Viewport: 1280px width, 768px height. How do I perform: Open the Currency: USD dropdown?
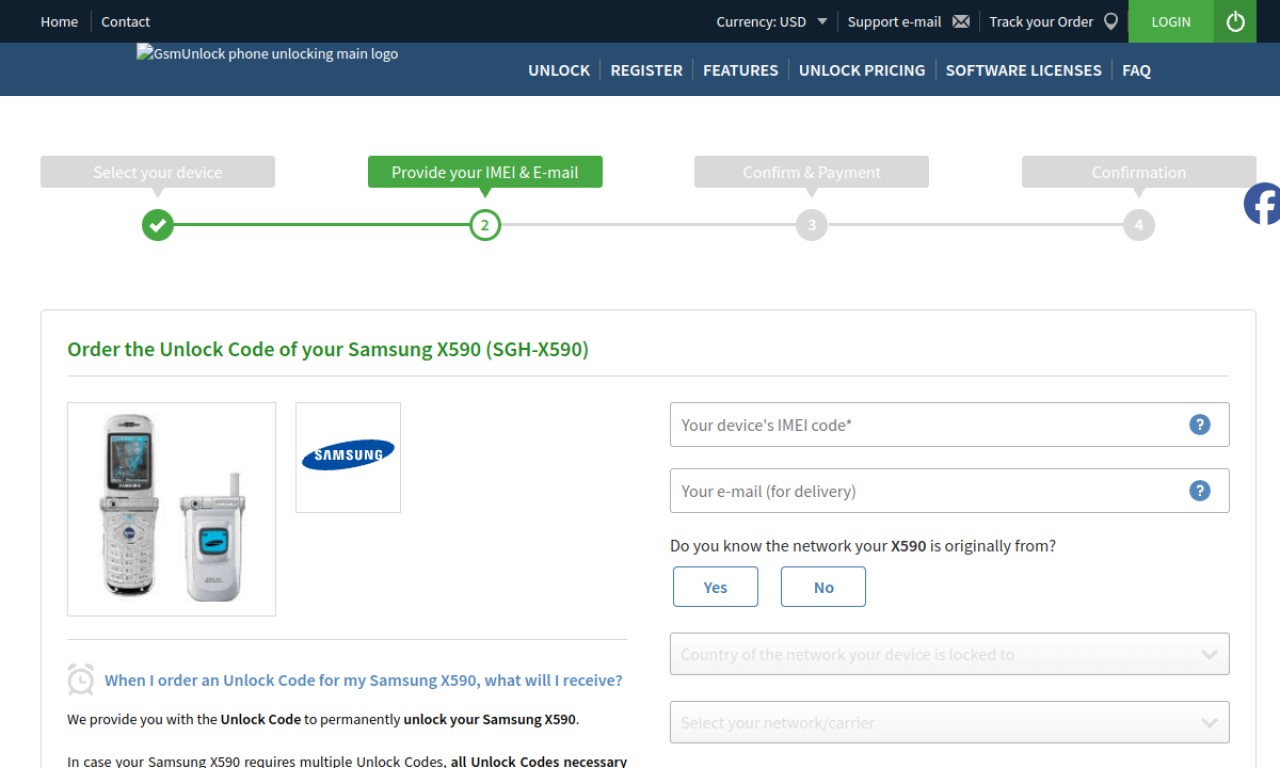pyautogui.click(x=772, y=21)
